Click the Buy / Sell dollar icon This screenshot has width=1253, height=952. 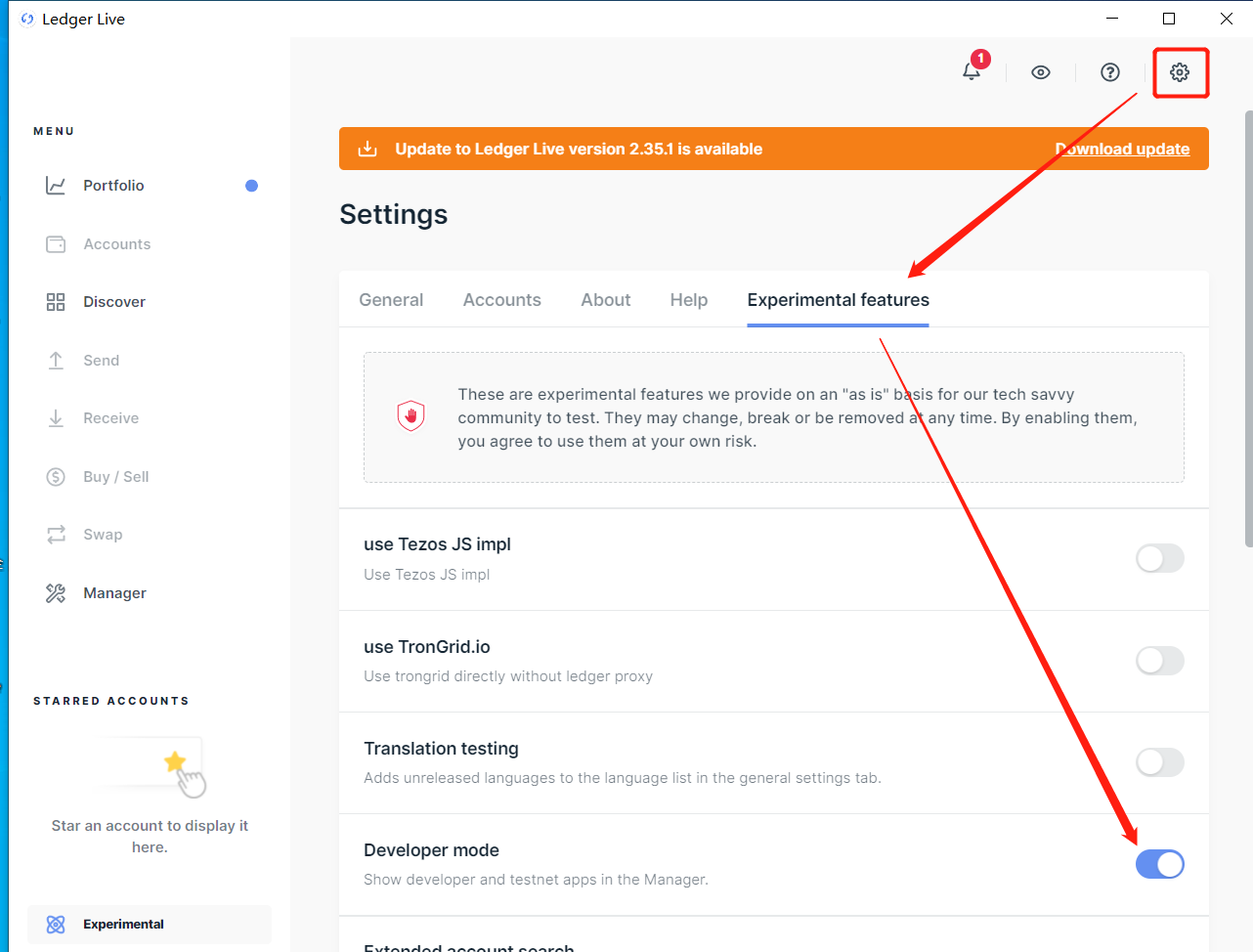click(x=56, y=477)
